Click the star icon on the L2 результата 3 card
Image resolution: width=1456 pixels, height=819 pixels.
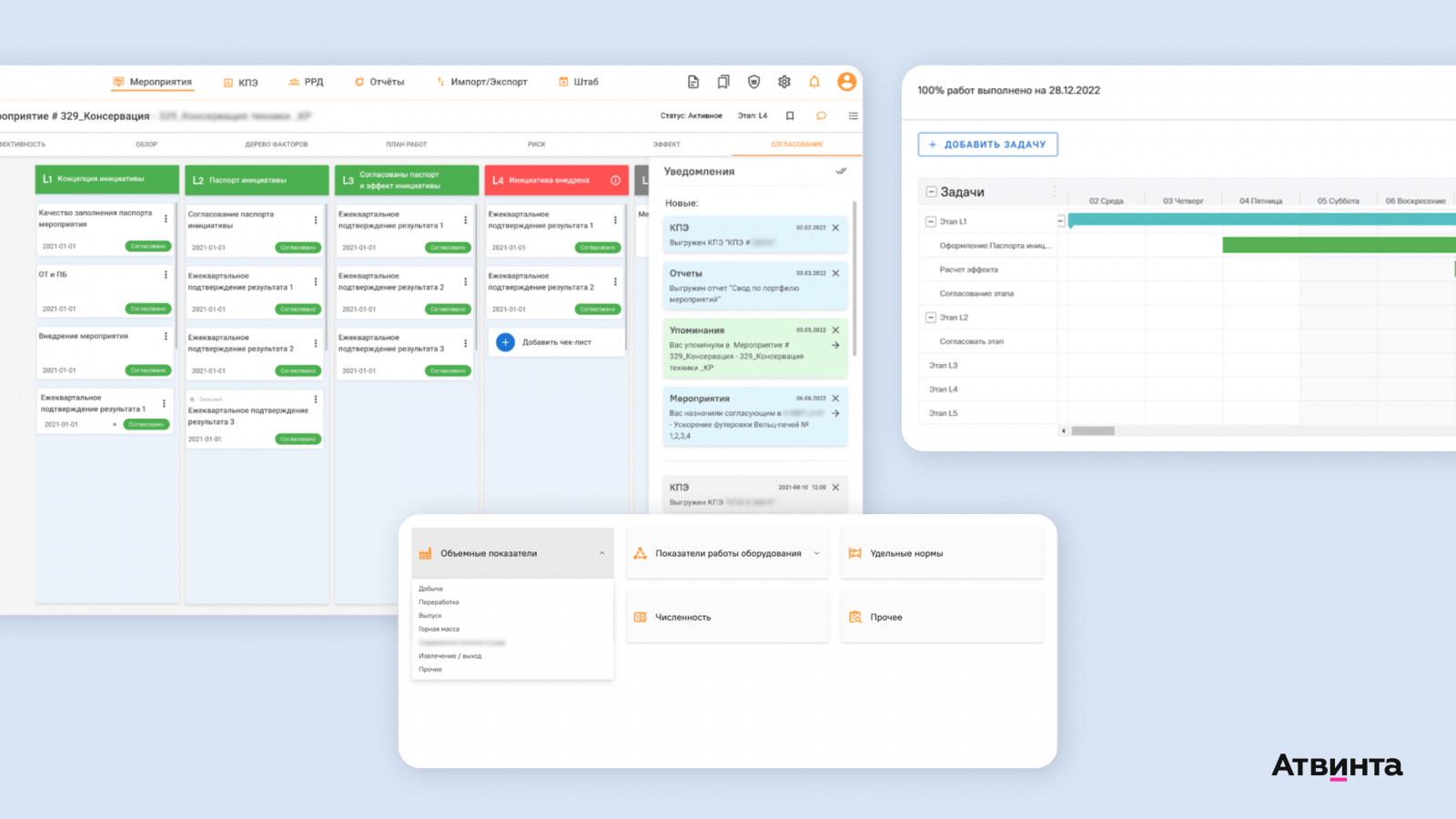click(192, 399)
